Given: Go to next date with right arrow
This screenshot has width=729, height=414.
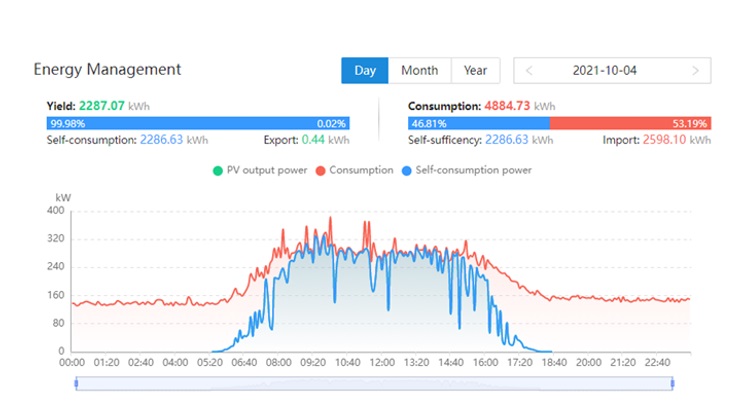Looking at the screenshot, I should pyautogui.click(x=696, y=71).
